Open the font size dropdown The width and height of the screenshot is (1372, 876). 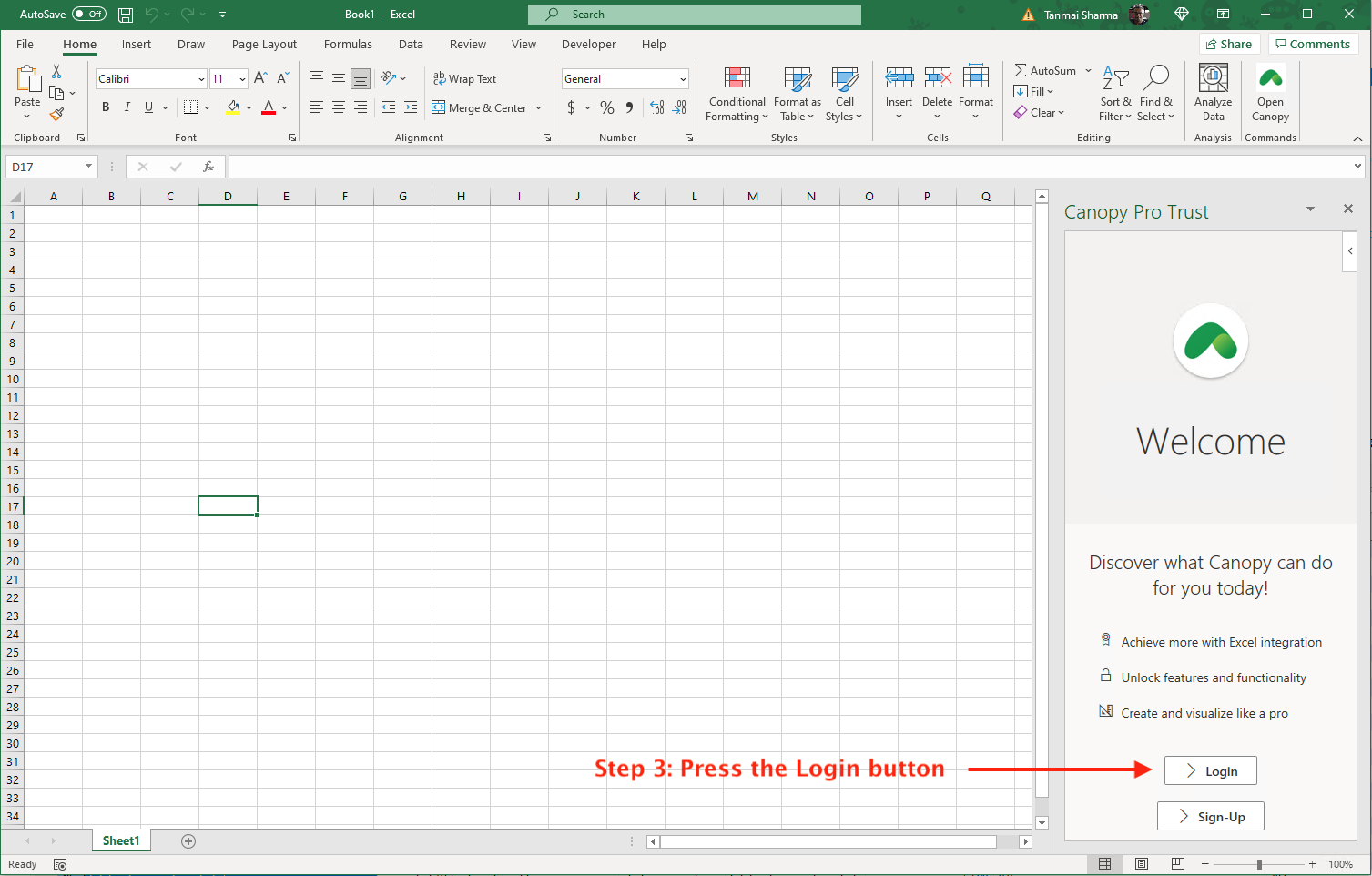242,79
